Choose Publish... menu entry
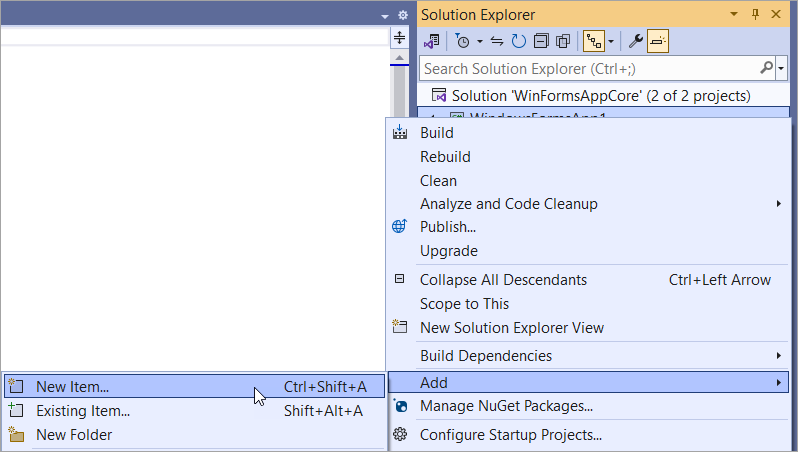This screenshot has height=452, width=798. coord(588,227)
